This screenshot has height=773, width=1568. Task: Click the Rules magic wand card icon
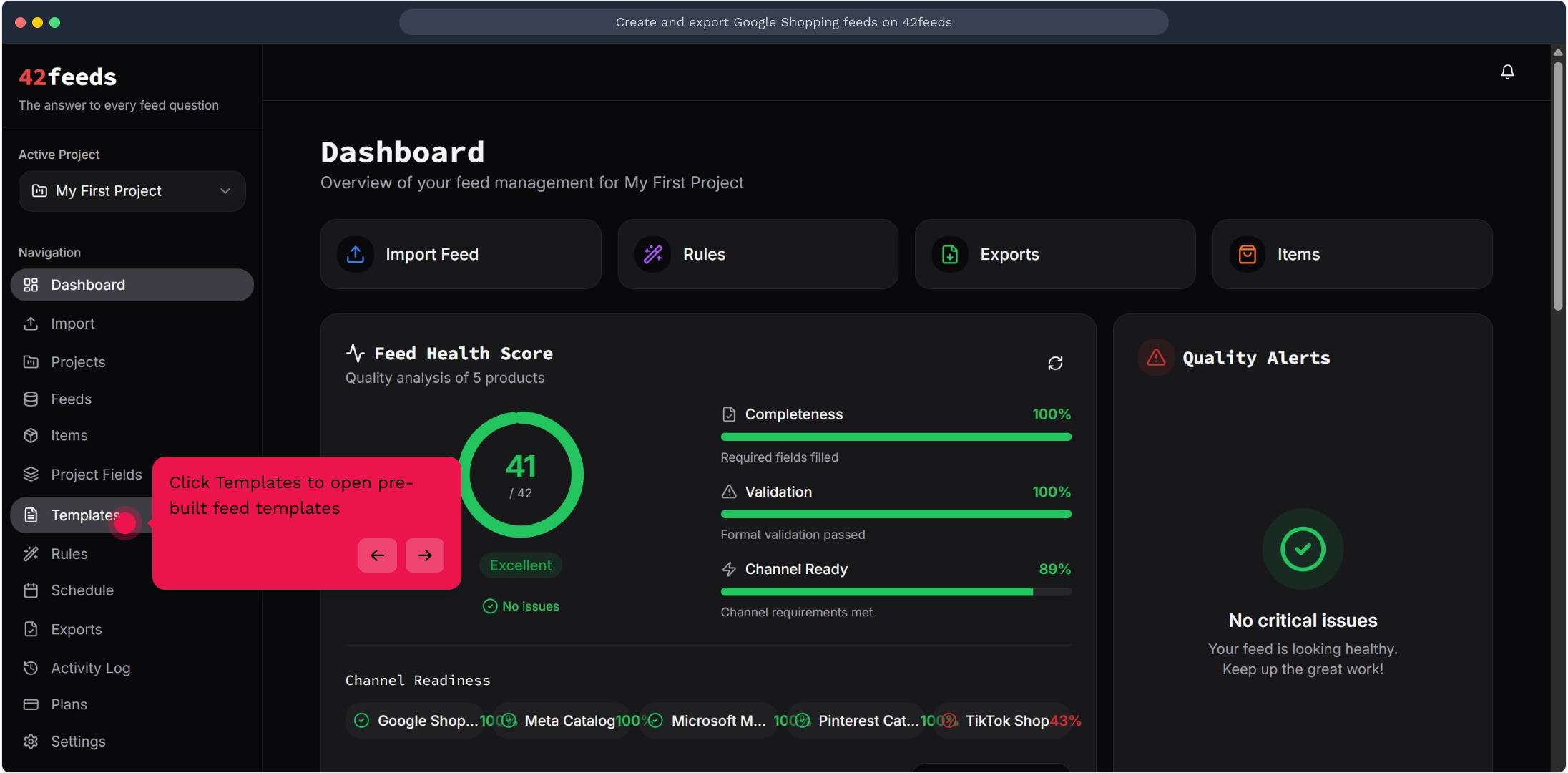[652, 254]
